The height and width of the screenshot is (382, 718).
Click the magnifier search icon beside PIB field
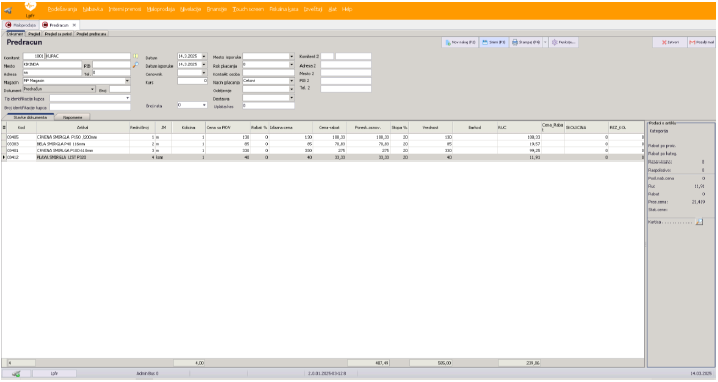[136, 65]
